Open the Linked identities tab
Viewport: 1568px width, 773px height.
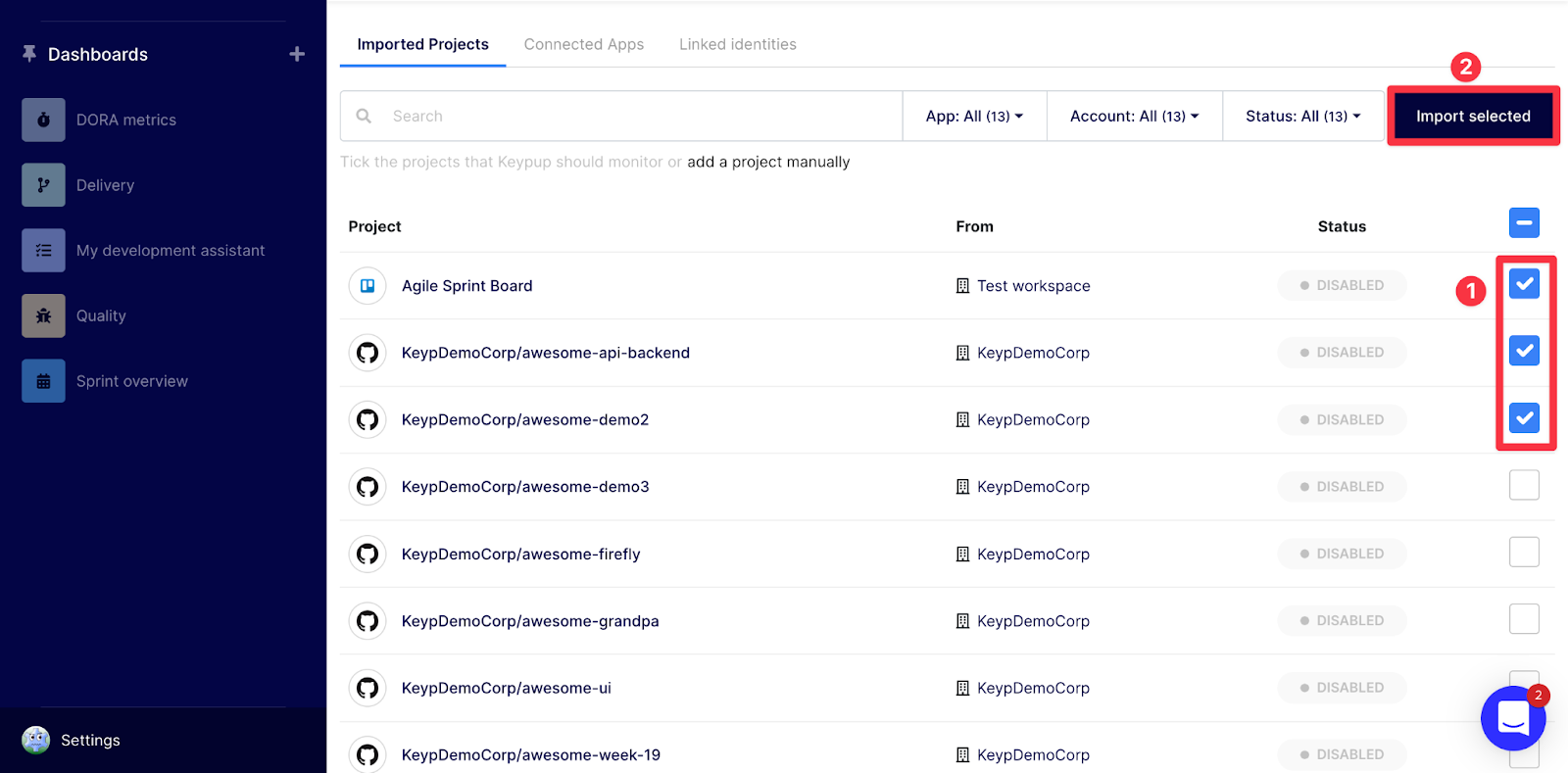(737, 44)
